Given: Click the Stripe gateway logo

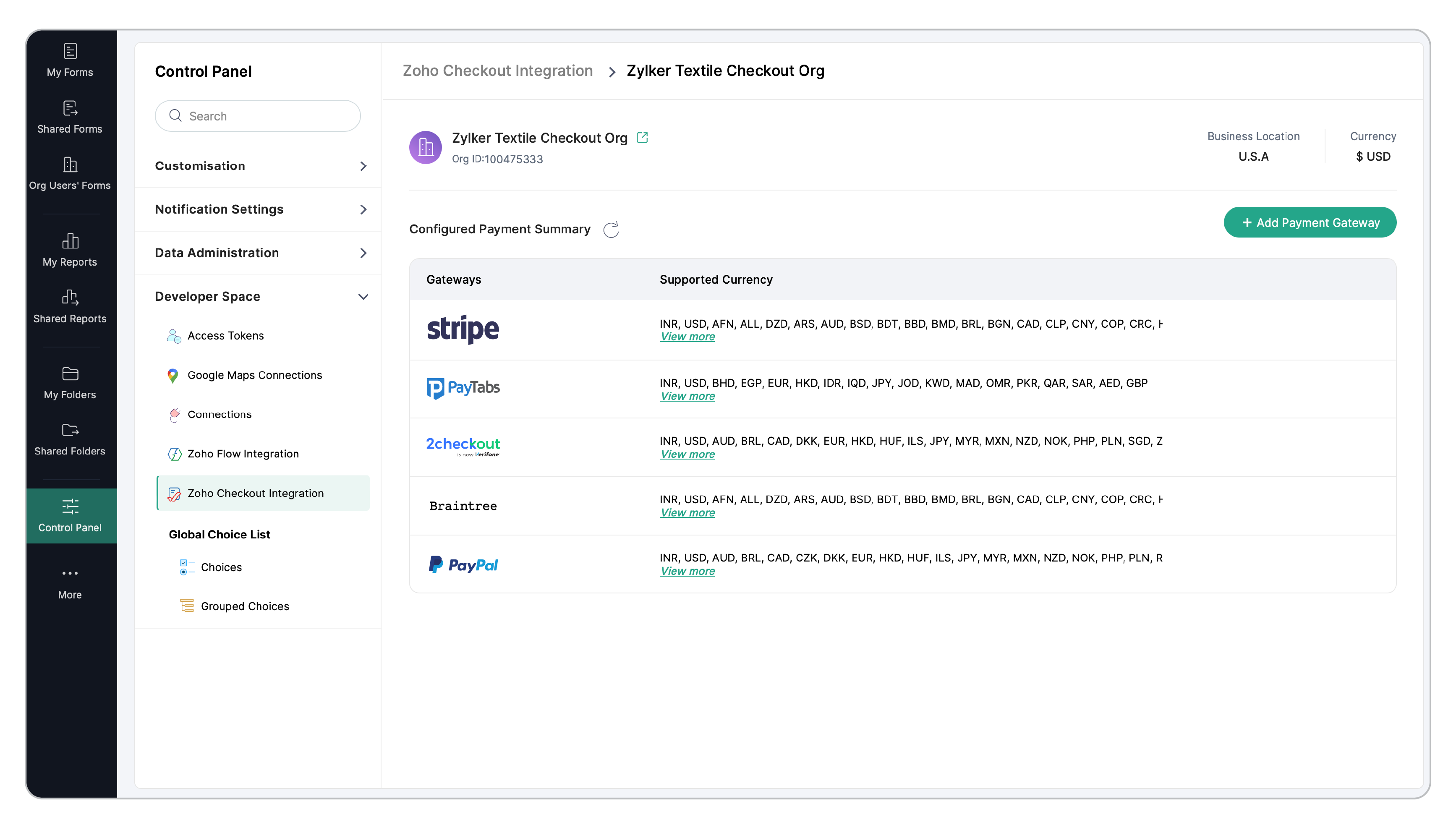Looking at the screenshot, I should tap(463, 329).
